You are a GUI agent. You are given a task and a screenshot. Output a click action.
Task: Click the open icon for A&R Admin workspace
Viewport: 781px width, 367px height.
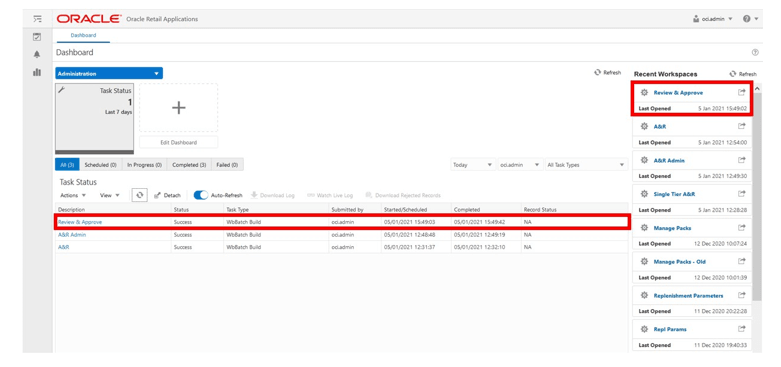[741, 160]
